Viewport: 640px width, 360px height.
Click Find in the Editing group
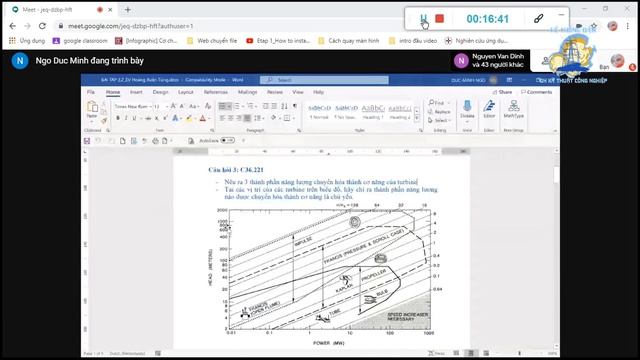pyautogui.click(x=436, y=103)
